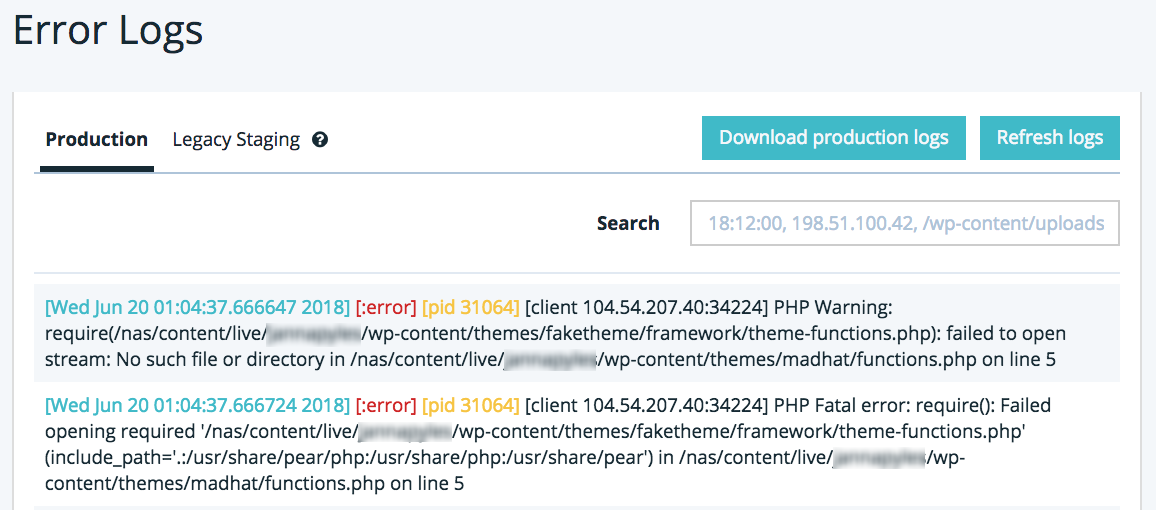Click the Download production logs button

click(x=833, y=138)
